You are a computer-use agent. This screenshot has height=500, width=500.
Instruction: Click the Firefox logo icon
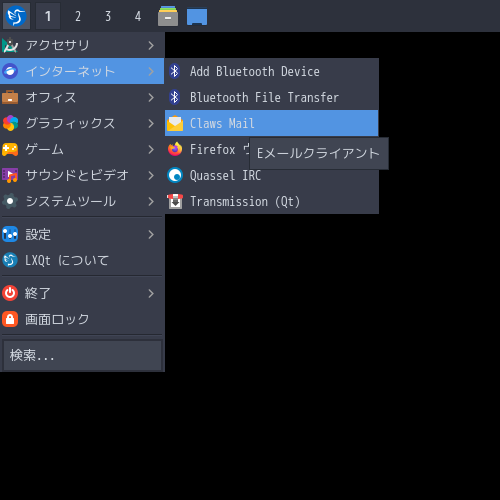pyautogui.click(x=175, y=149)
